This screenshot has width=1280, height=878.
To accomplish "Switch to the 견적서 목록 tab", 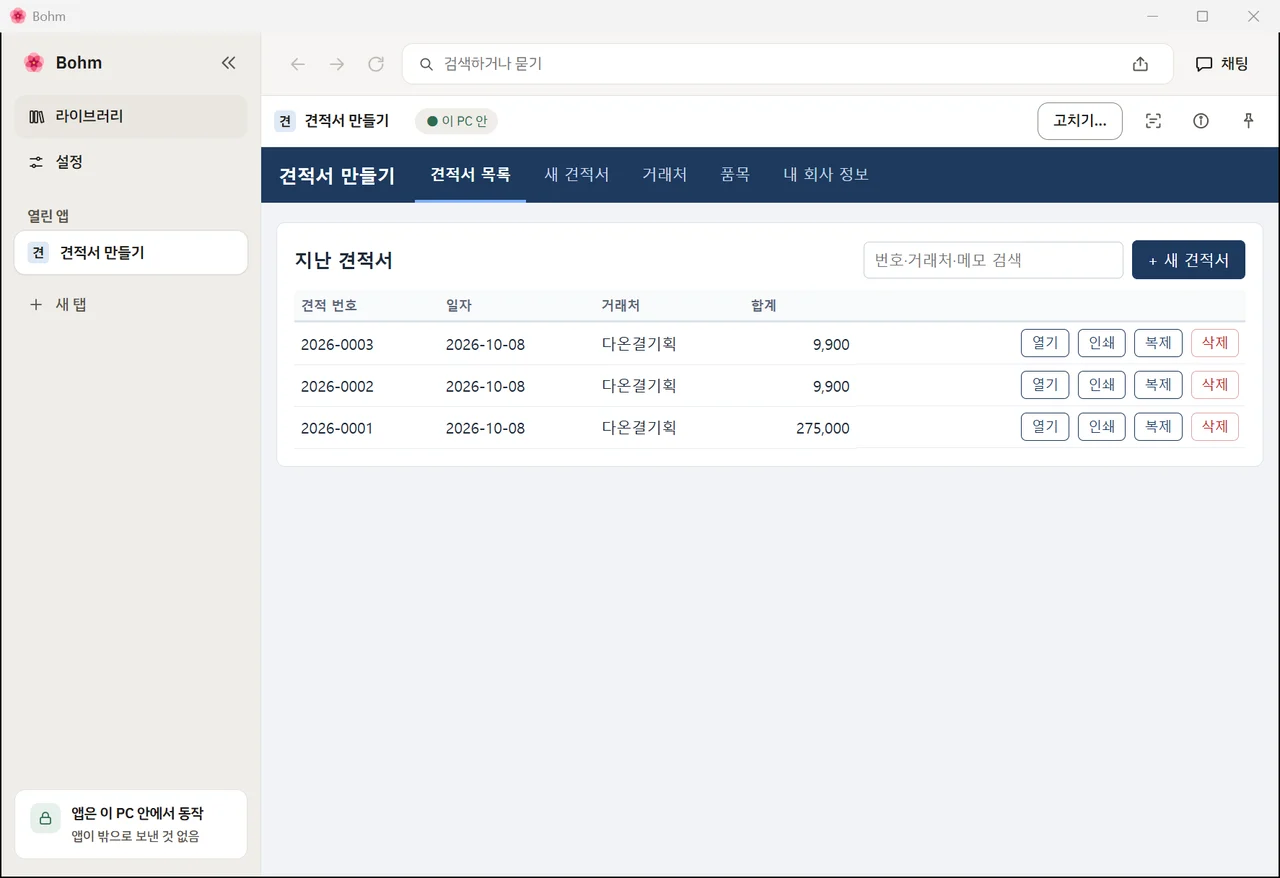I will [x=470, y=175].
